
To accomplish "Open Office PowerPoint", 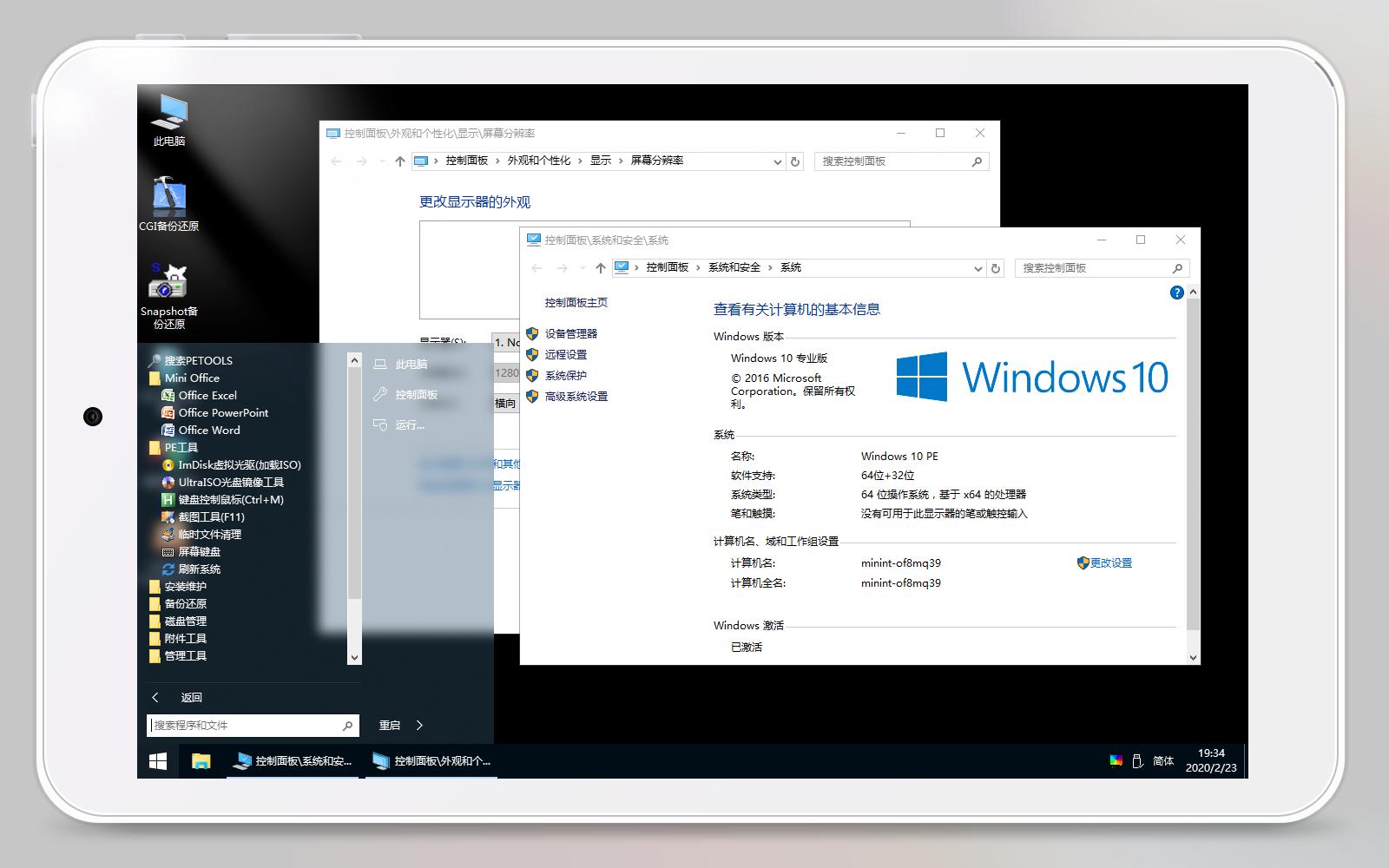I will coord(222,412).
